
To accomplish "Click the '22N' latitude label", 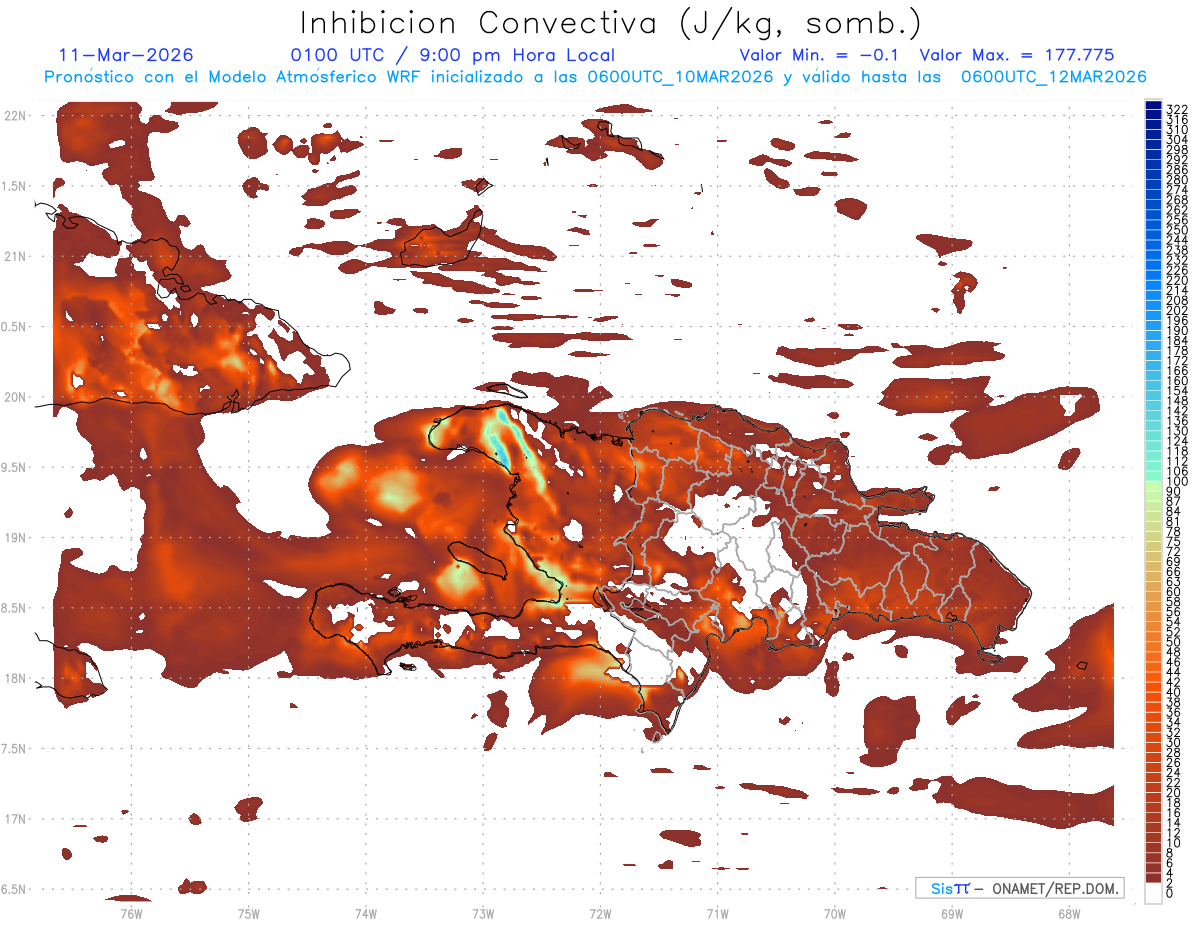I will click(14, 116).
